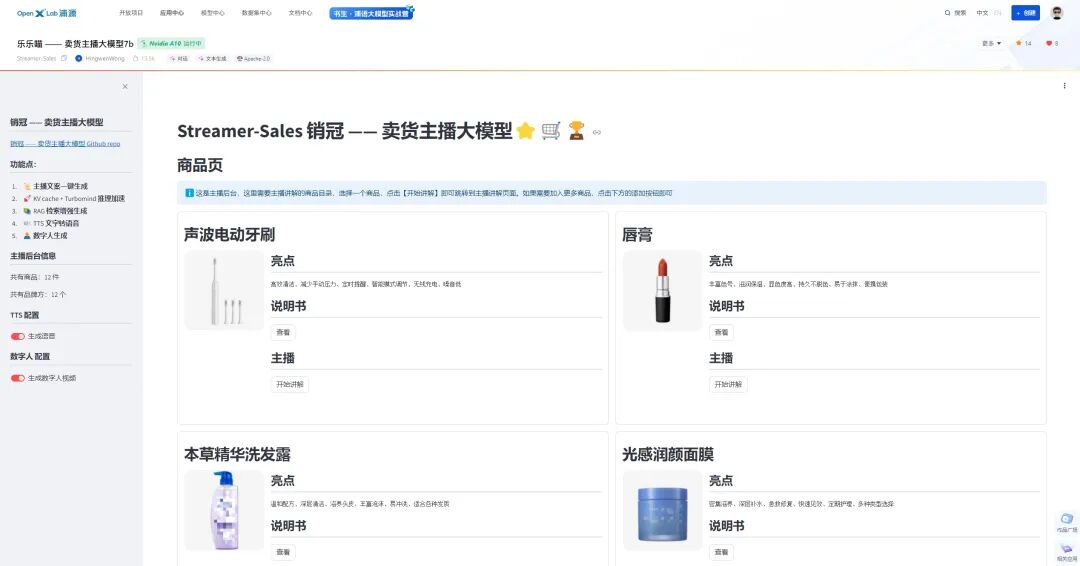1080x566 pixels.
Task: Click the 主播文案一键生成 feature item
Action: click(x=56, y=187)
